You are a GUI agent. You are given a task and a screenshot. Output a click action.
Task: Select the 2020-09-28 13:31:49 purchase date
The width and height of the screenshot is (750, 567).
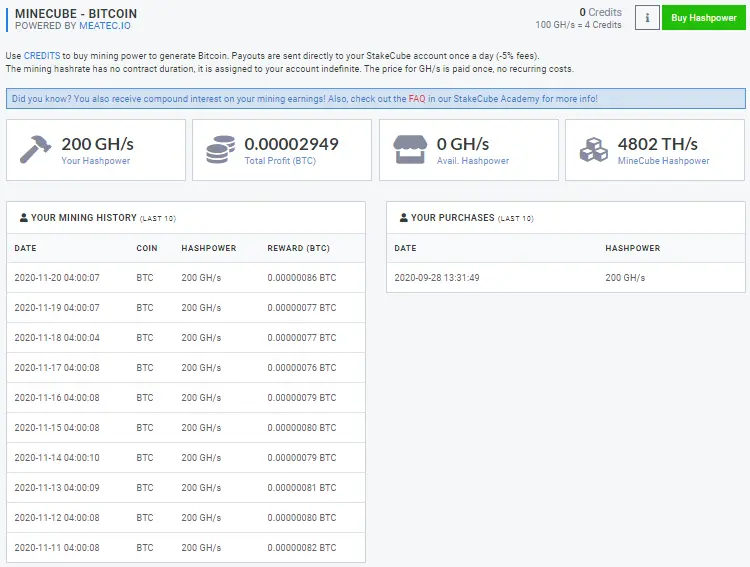coord(437,278)
